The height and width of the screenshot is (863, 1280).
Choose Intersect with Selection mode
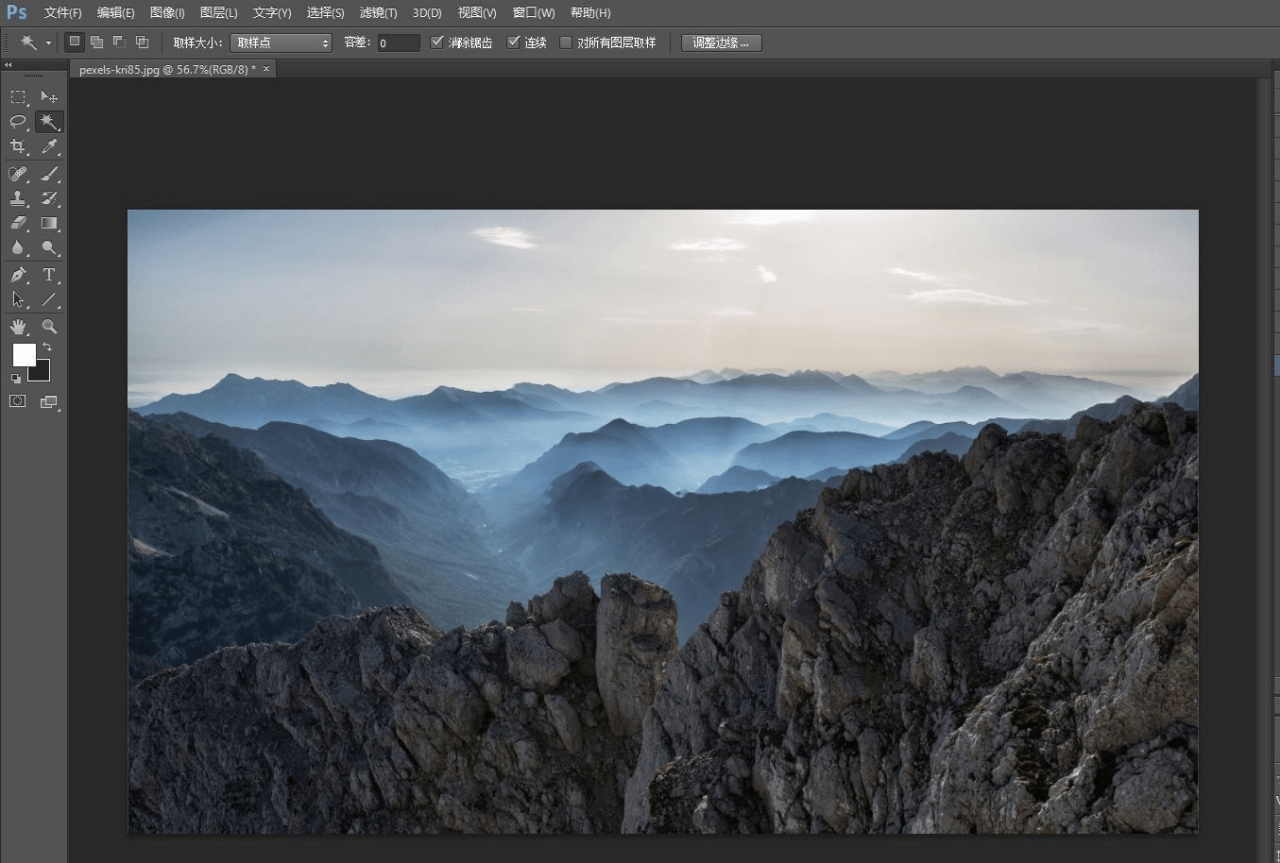coord(142,42)
